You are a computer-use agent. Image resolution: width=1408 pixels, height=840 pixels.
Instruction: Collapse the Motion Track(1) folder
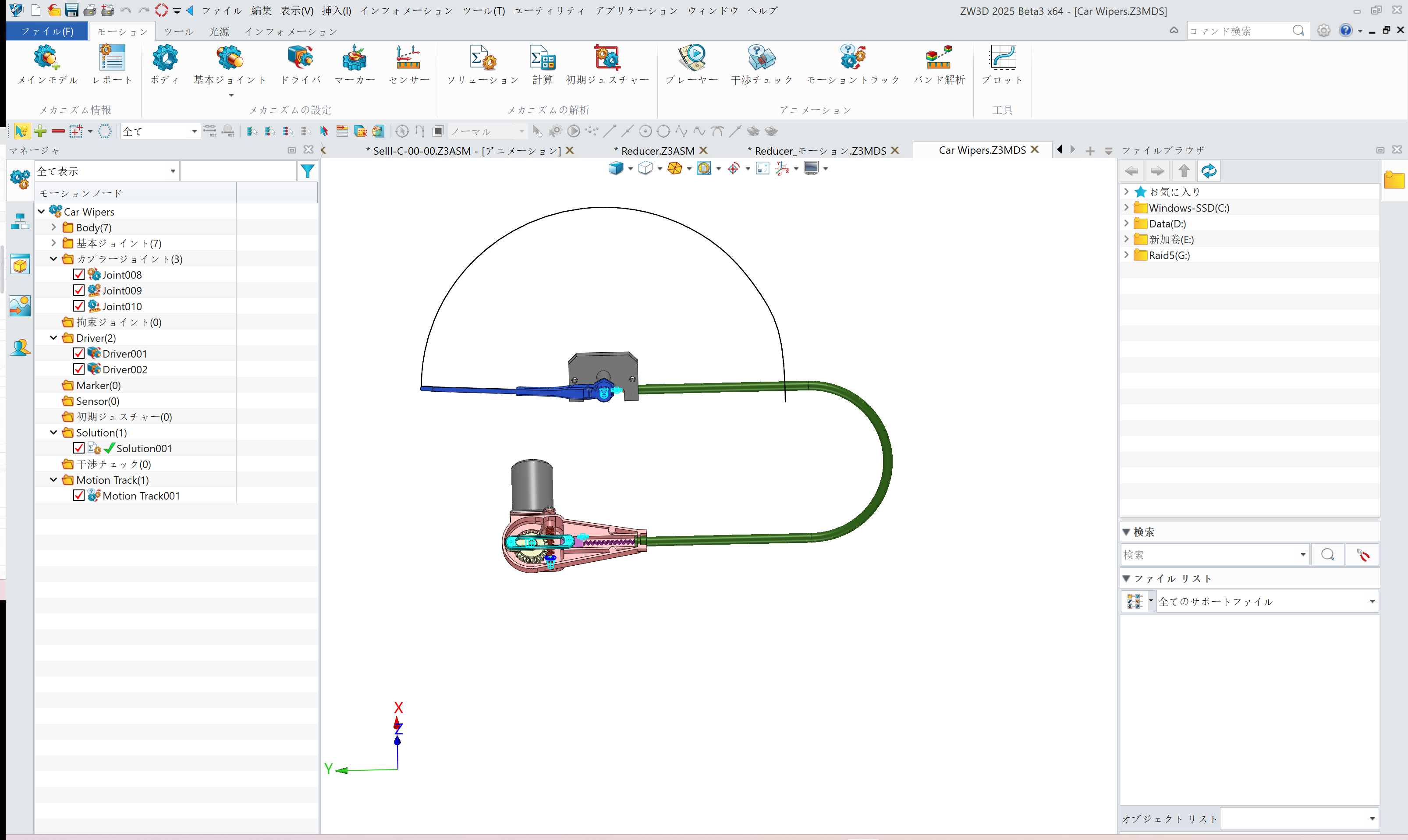pos(54,479)
